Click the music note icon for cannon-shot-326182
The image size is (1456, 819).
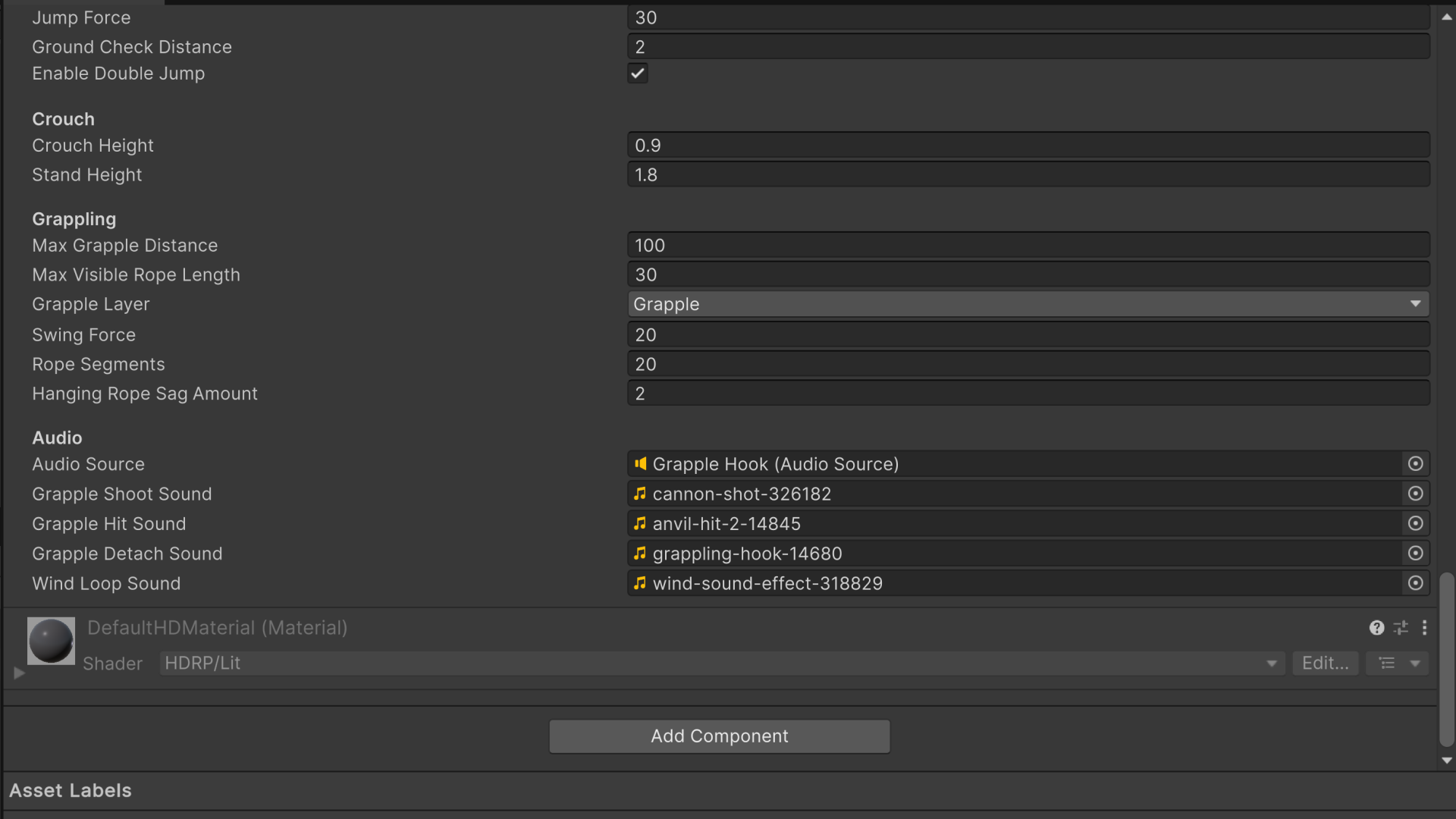tap(640, 494)
